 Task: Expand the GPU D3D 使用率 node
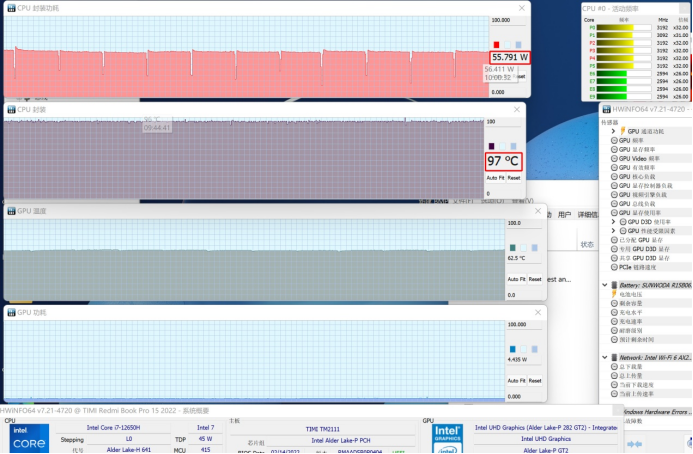(x=613, y=222)
